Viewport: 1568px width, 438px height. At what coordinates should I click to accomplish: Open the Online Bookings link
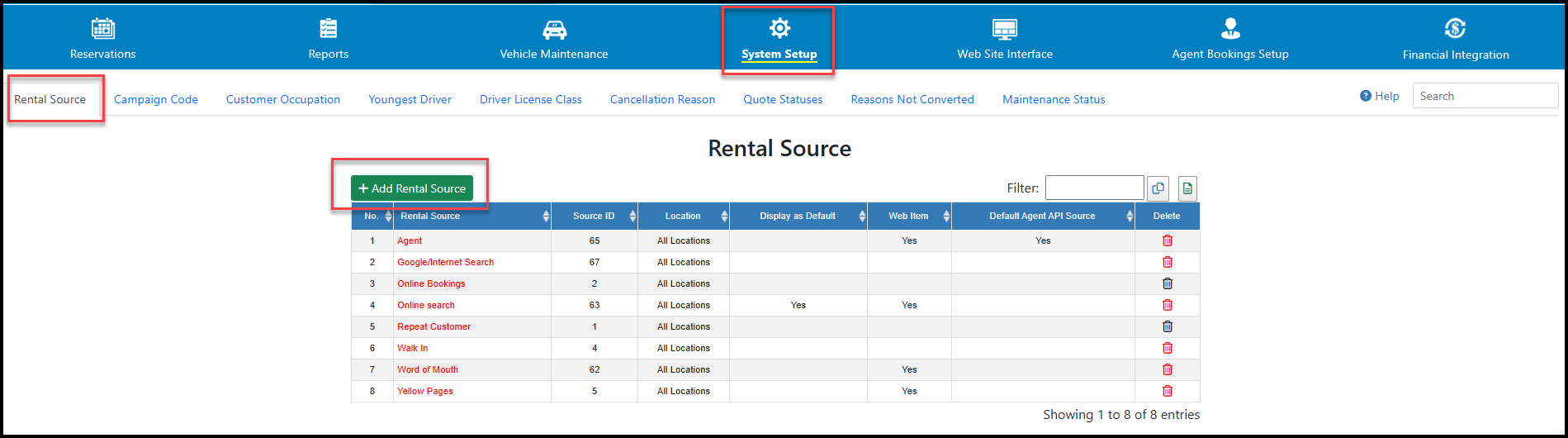tap(431, 283)
